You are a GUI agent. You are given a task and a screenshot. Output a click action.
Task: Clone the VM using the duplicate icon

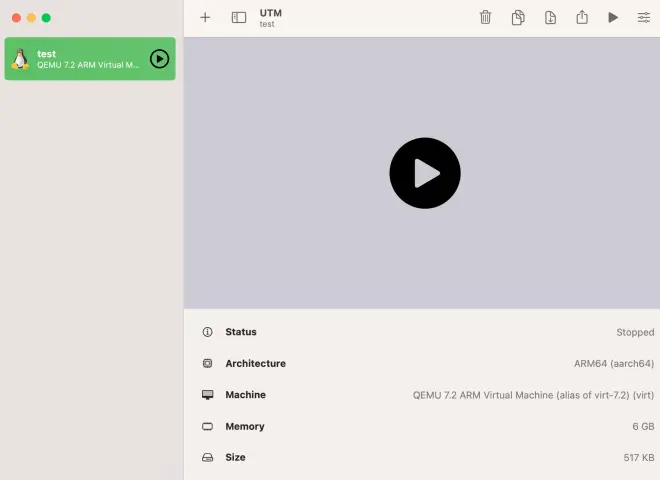coord(518,17)
